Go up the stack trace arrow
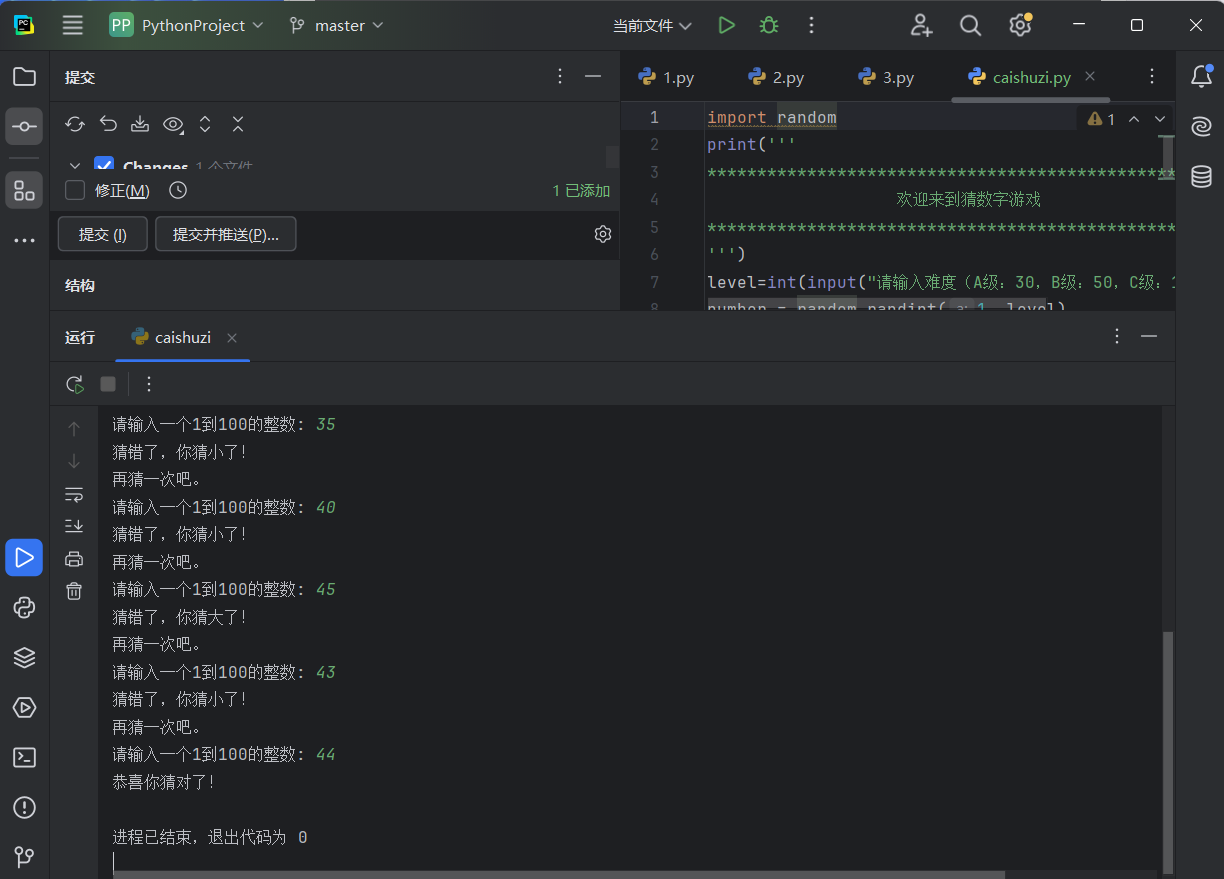Screen dimensions: 1224x879 (x=74, y=428)
